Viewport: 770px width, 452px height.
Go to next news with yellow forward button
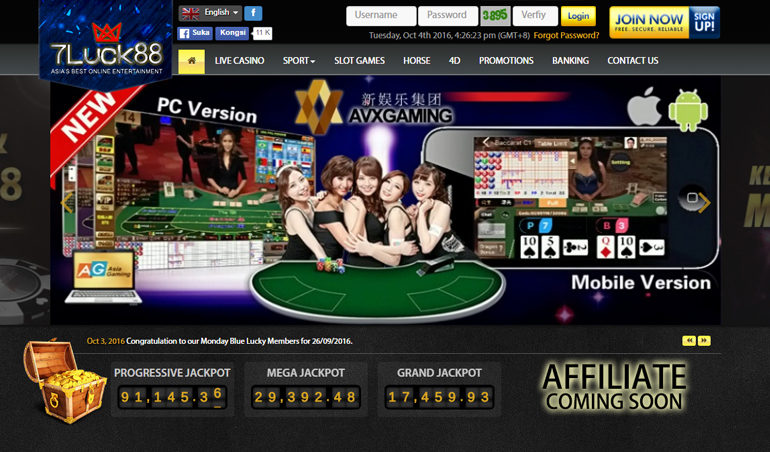click(x=704, y=340)
